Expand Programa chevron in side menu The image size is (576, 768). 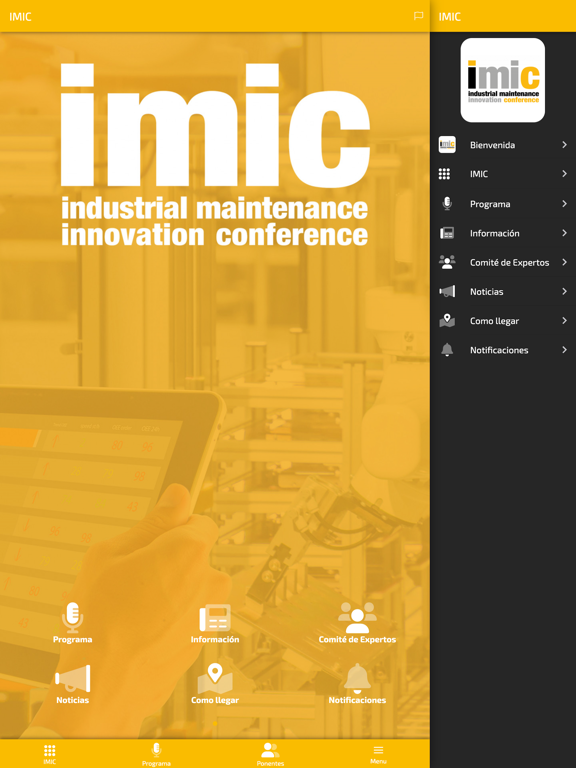(x=564, y=204)
